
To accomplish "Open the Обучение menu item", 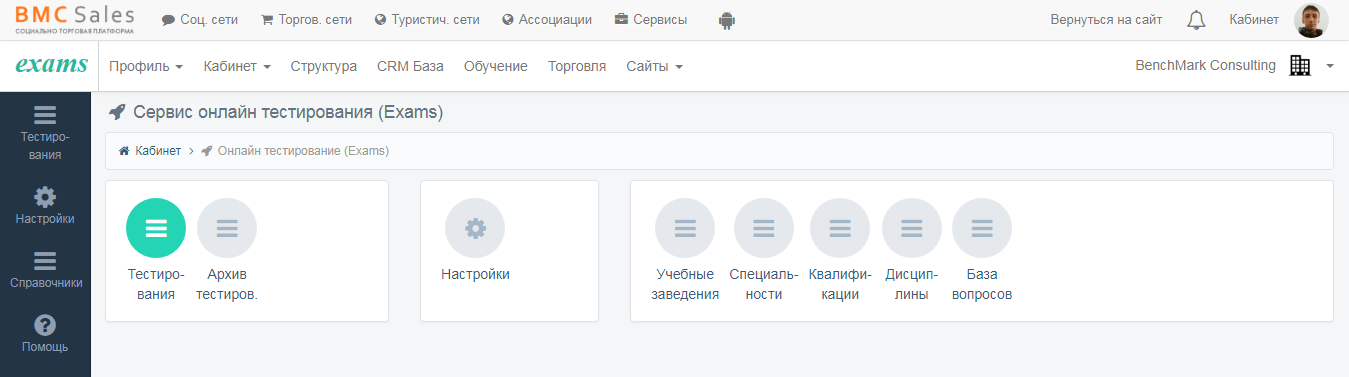I will click(496, 66).
